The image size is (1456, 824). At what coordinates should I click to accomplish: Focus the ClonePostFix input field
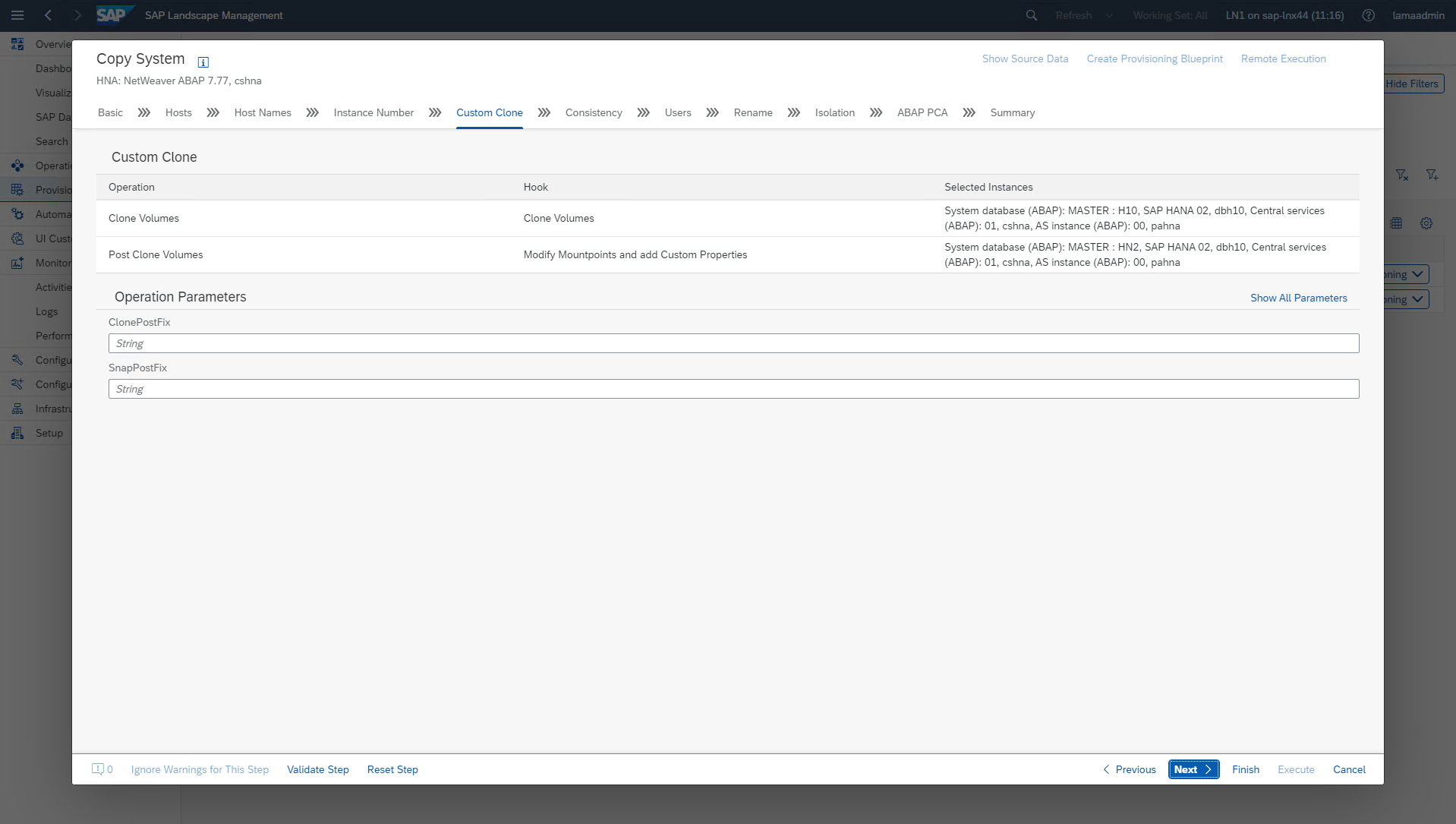coord(733,343)
